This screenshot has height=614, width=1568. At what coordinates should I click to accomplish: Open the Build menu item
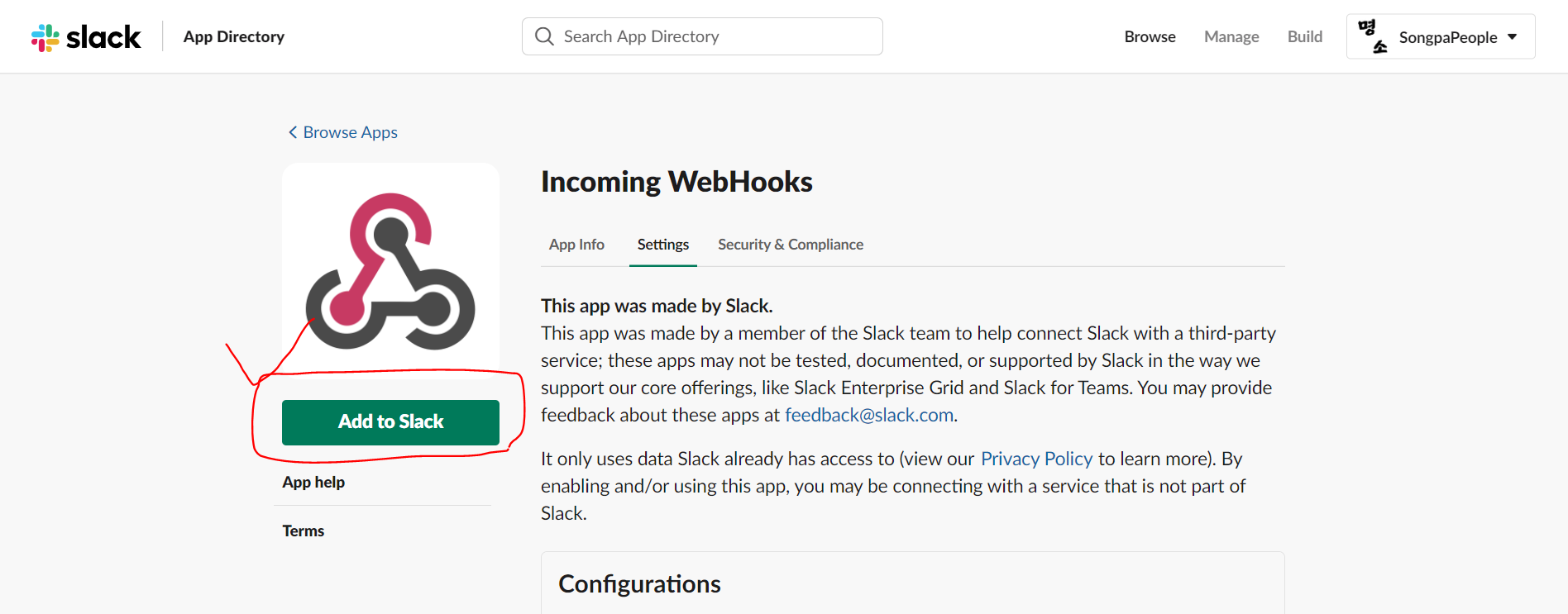click(x=1305, y=36)
